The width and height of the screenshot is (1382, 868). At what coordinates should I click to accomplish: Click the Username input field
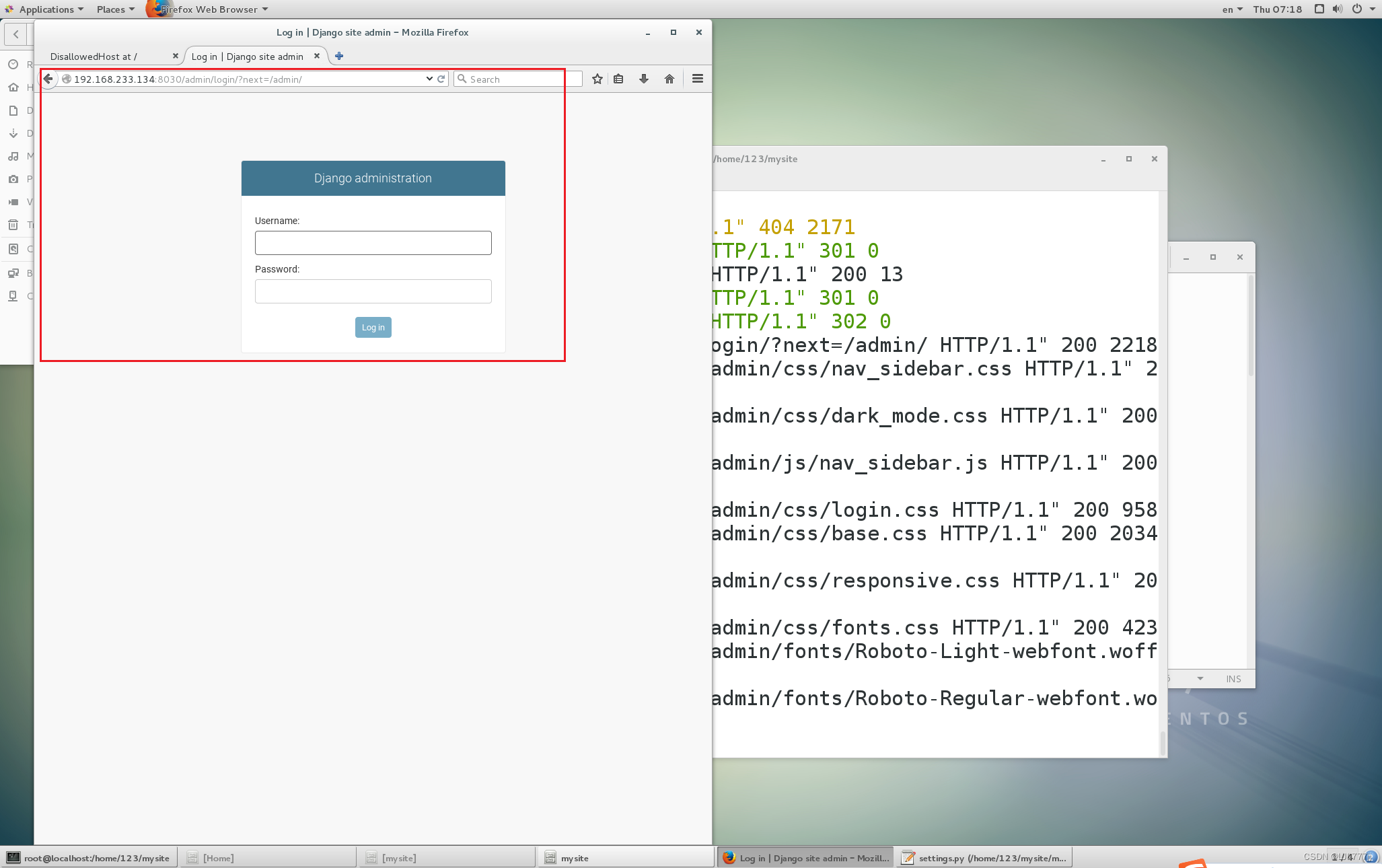point(373,243)
